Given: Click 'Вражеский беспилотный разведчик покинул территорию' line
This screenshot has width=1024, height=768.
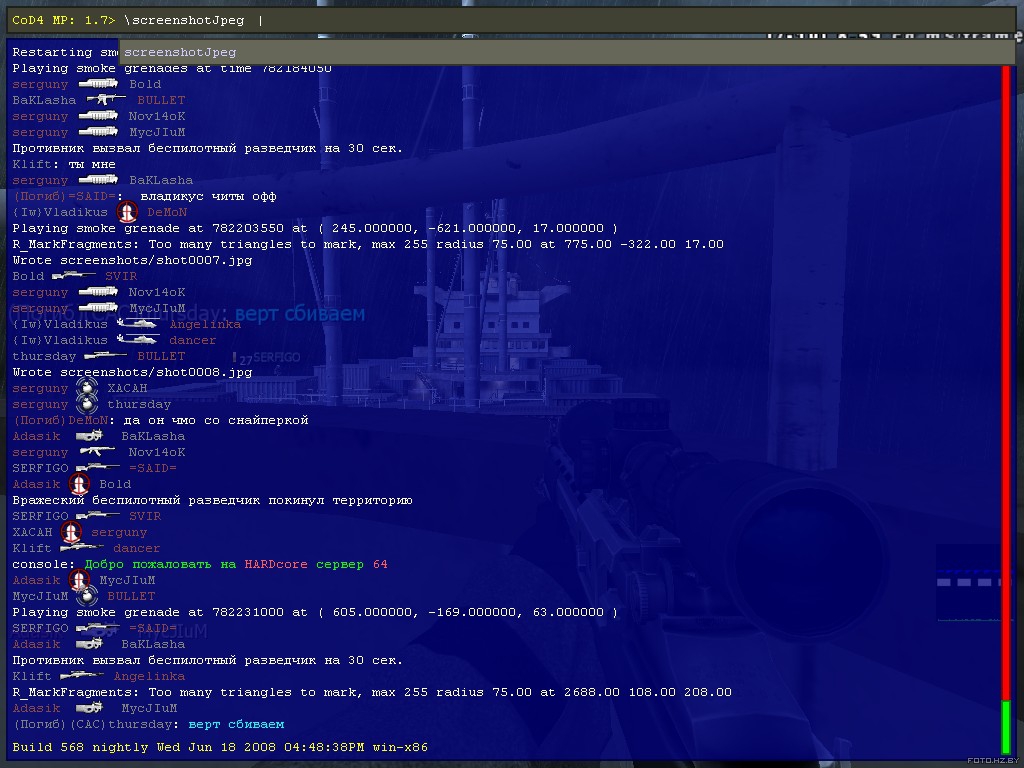Looking at the screenshot, I should pos(212,500).
